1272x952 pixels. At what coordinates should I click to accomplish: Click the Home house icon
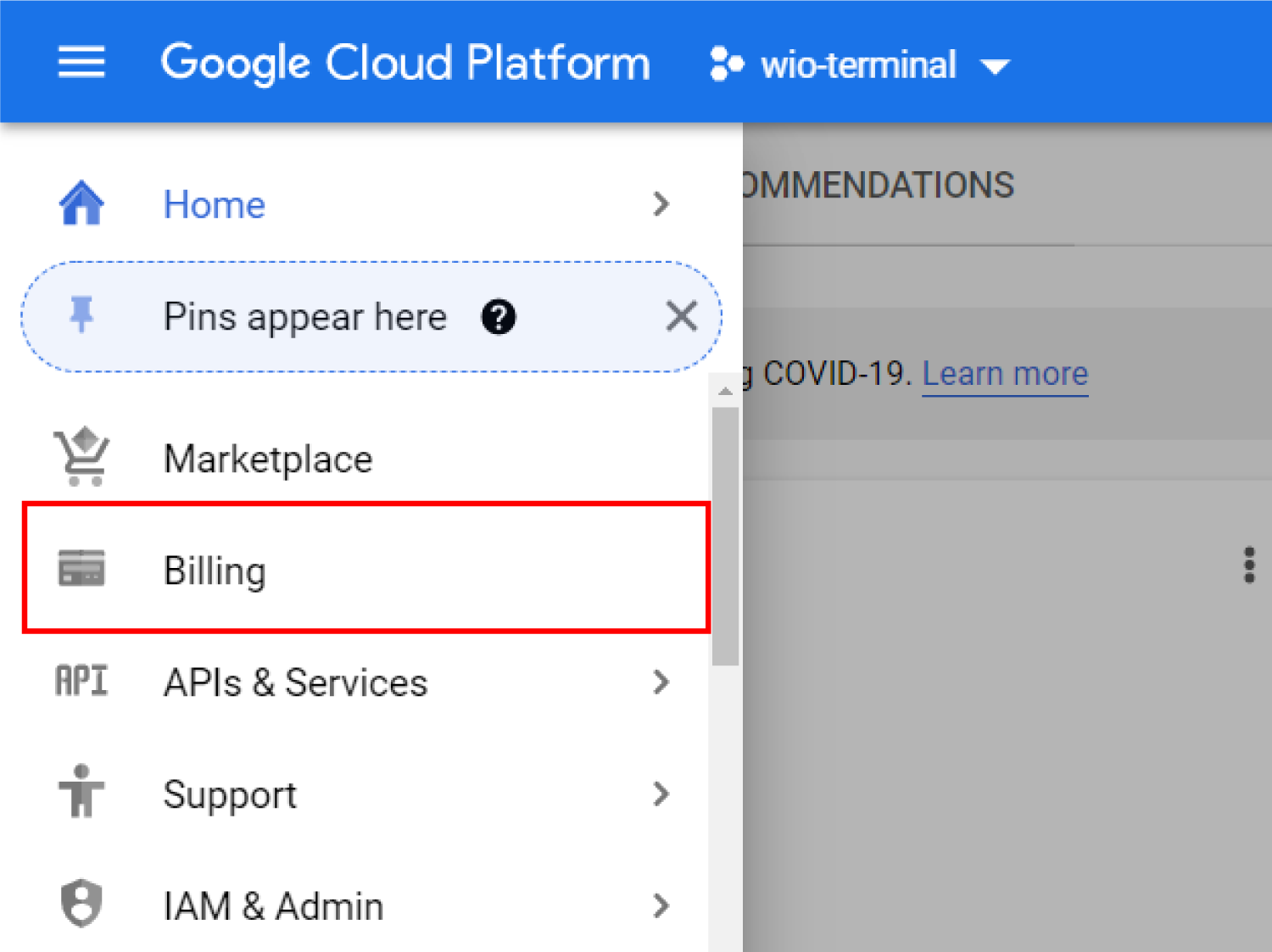81,203
